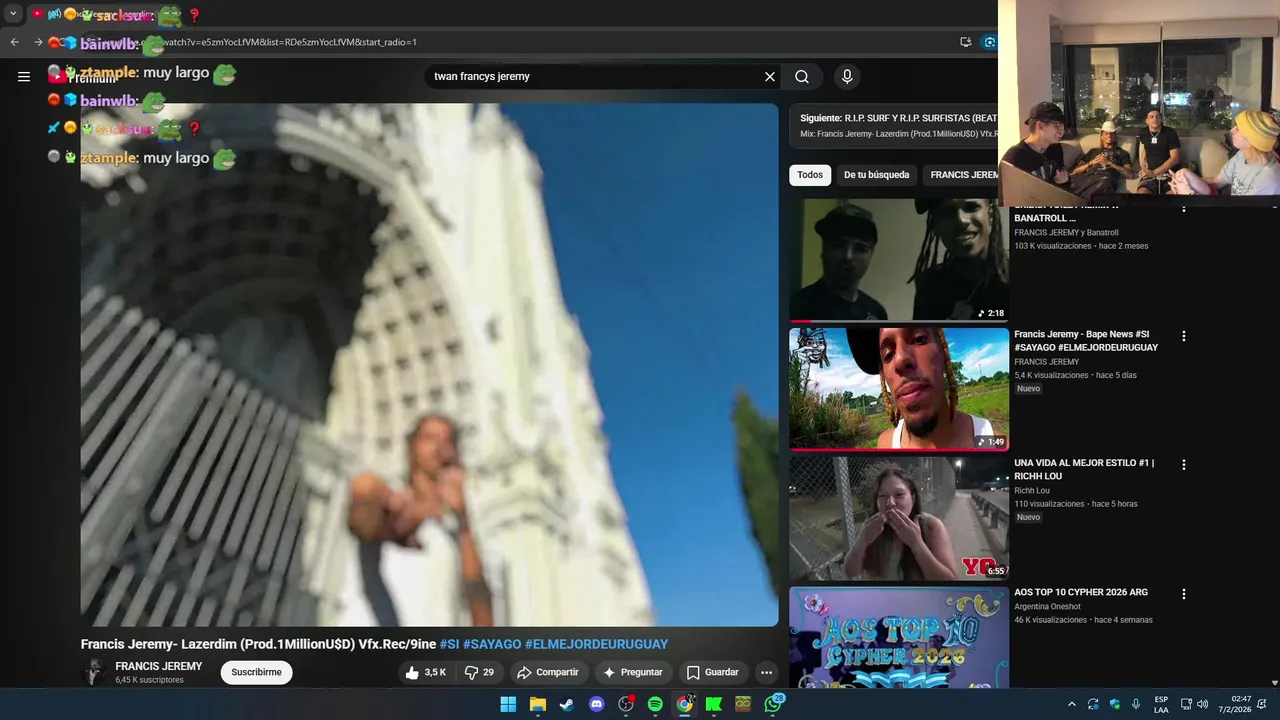Viewport: 1280px width, 720px height.
Task: Open File Explorer from the taskbar
Action: [x=537, y=704]
